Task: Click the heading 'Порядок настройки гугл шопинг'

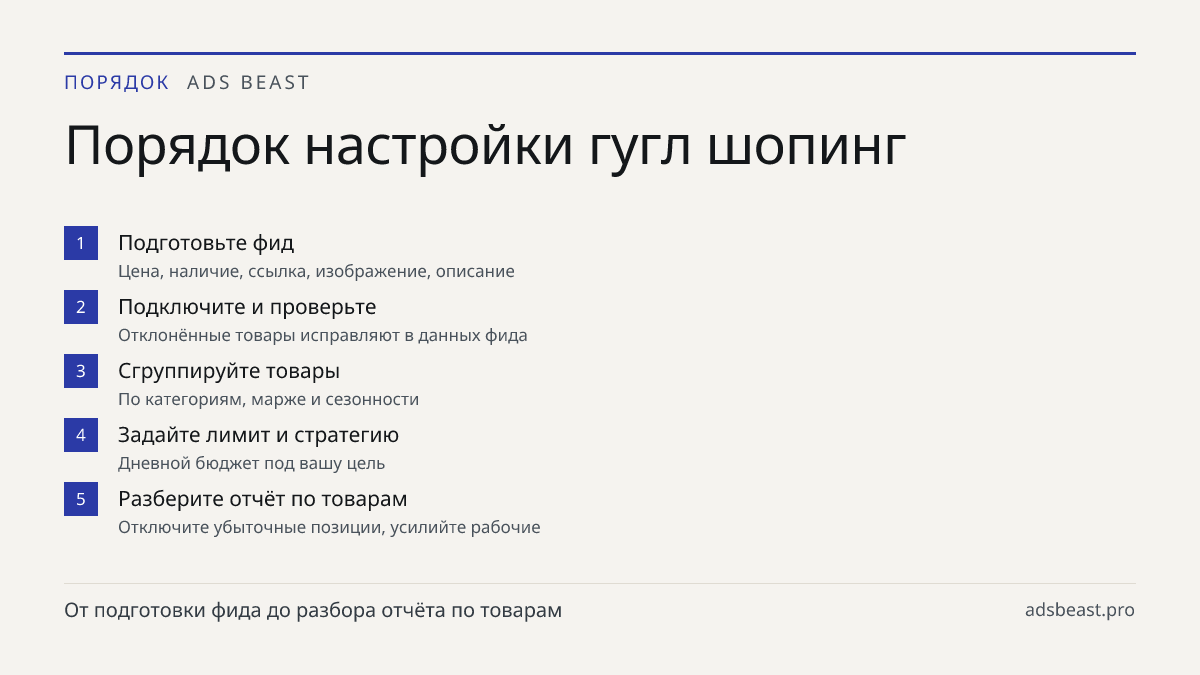Action: [485, 147]
